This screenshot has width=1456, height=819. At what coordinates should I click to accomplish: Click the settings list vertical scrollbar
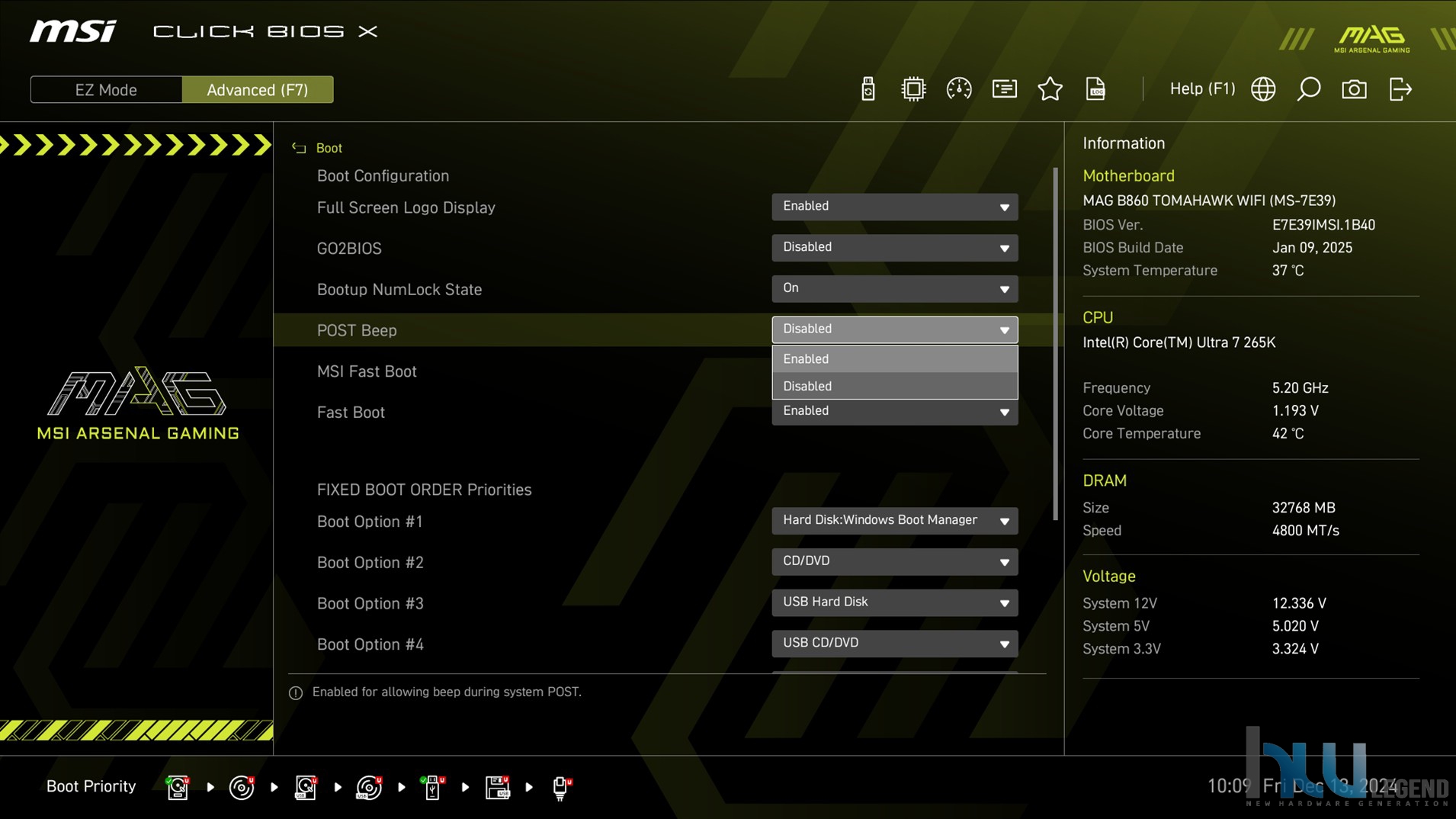pyautogui.click(x=1055, y=343)
